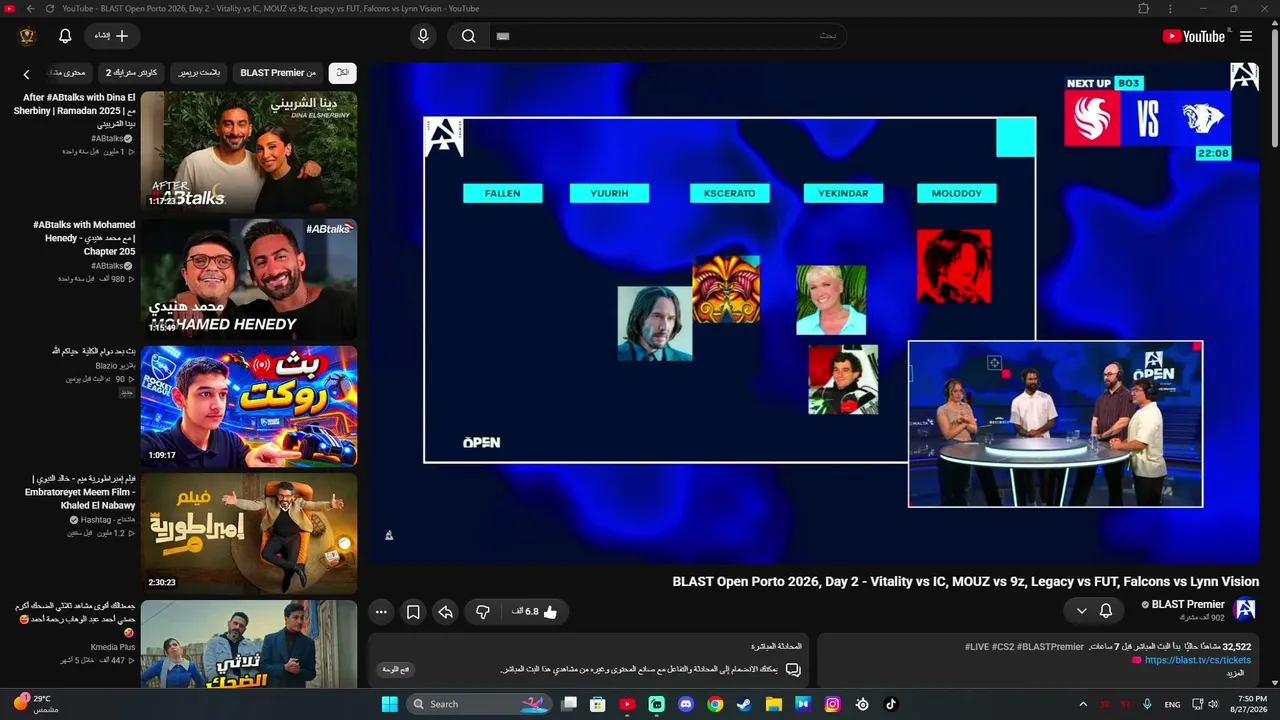Start voice search with the microphone
The width and height of the screenshot is (1280, 720).
423,36
